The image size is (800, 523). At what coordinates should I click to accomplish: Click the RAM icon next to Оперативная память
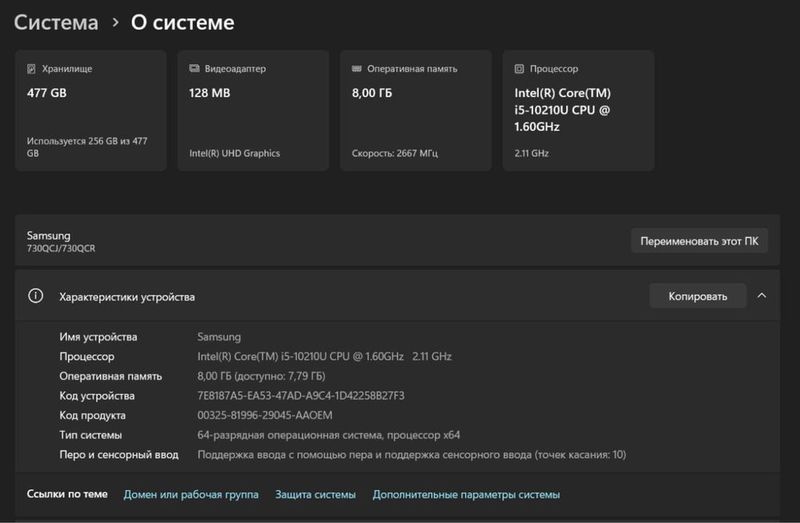click(357, 68)
